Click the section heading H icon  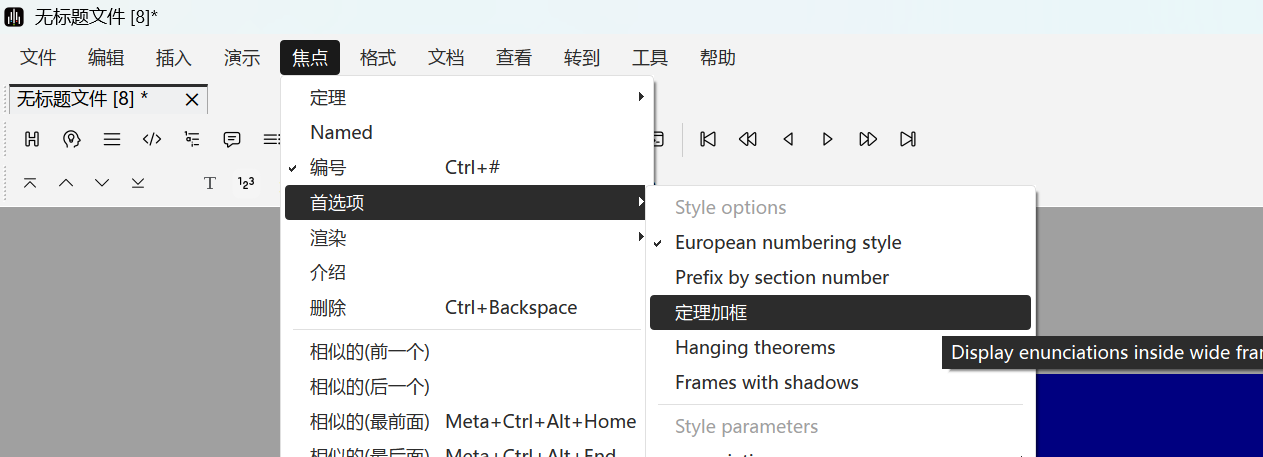point(32,139)
